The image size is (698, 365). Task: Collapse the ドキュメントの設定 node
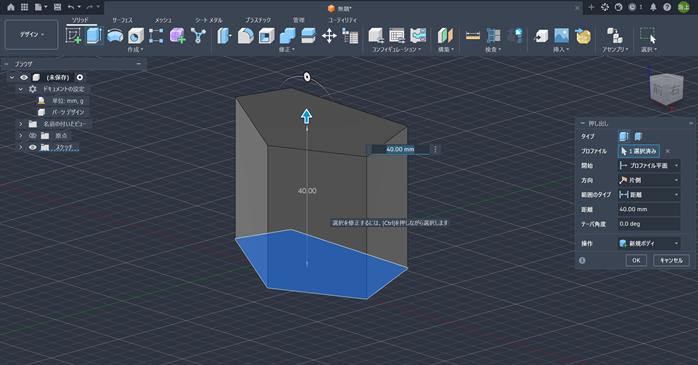click(20, 89)
